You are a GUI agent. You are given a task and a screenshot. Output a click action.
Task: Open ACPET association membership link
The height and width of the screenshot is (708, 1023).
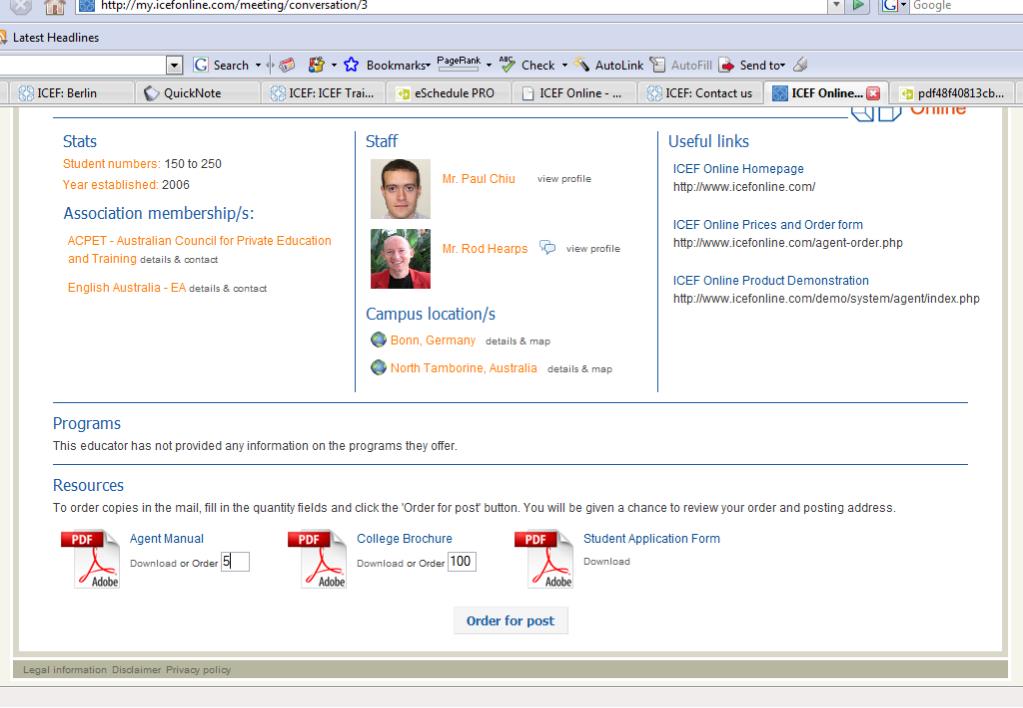[x=199, y=249]
